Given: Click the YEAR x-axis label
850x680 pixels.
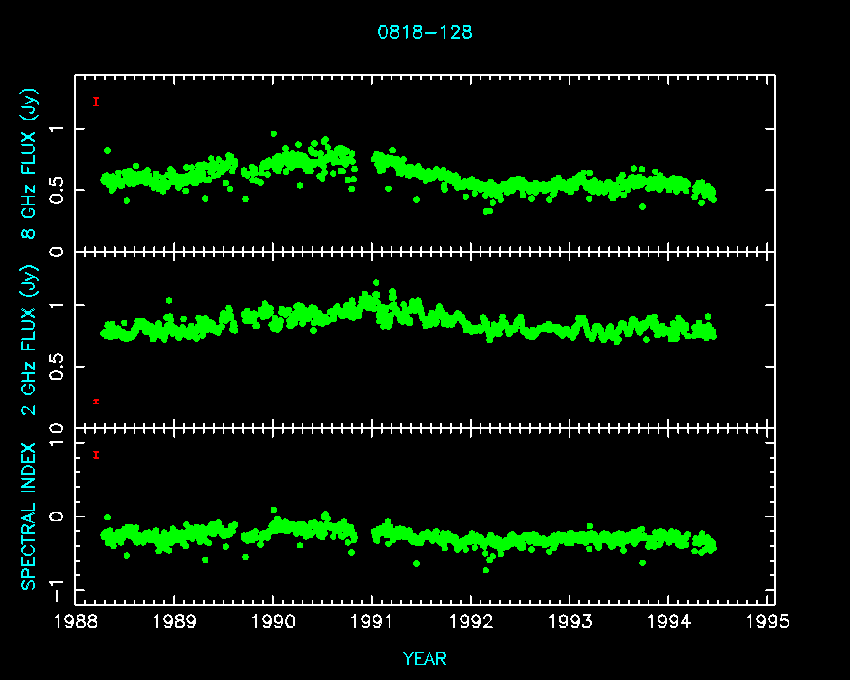Looking at the screenshot, I should (424, 659).
